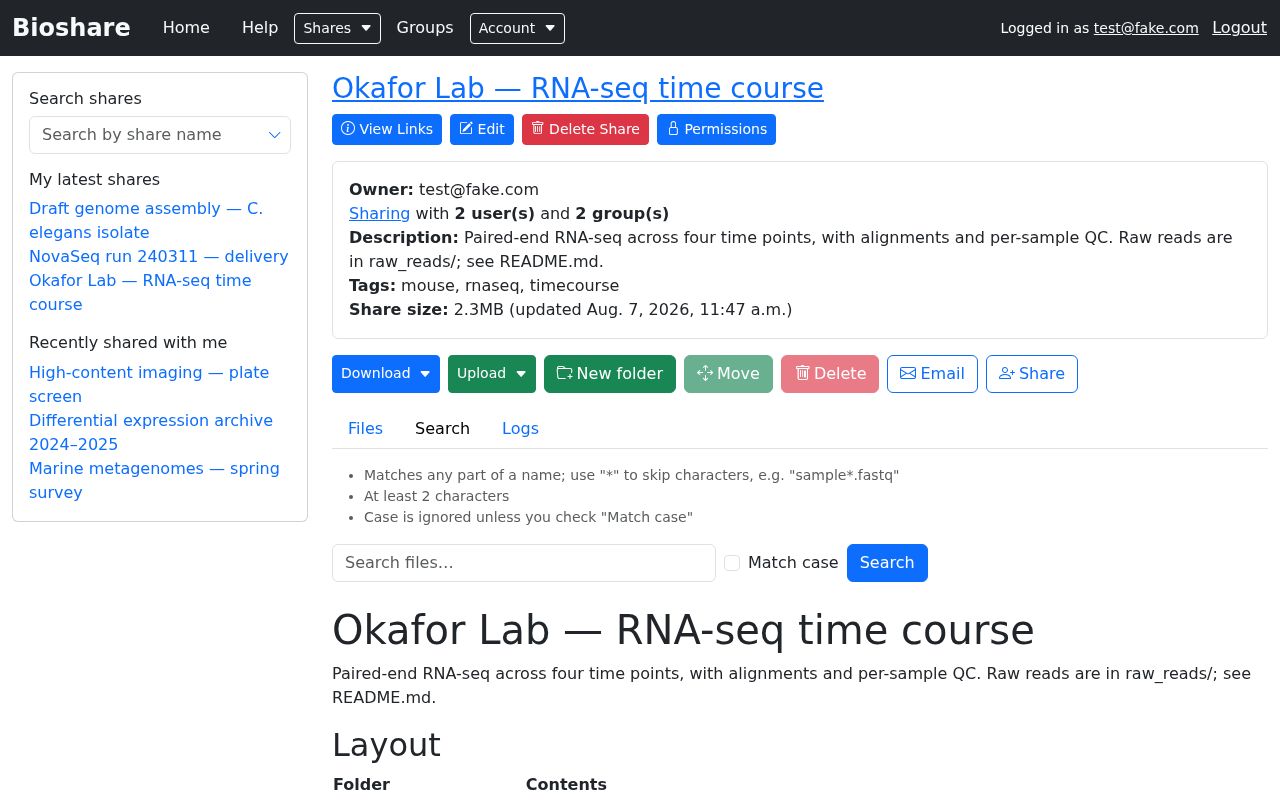Click the New folder button label

pos(620,374)
